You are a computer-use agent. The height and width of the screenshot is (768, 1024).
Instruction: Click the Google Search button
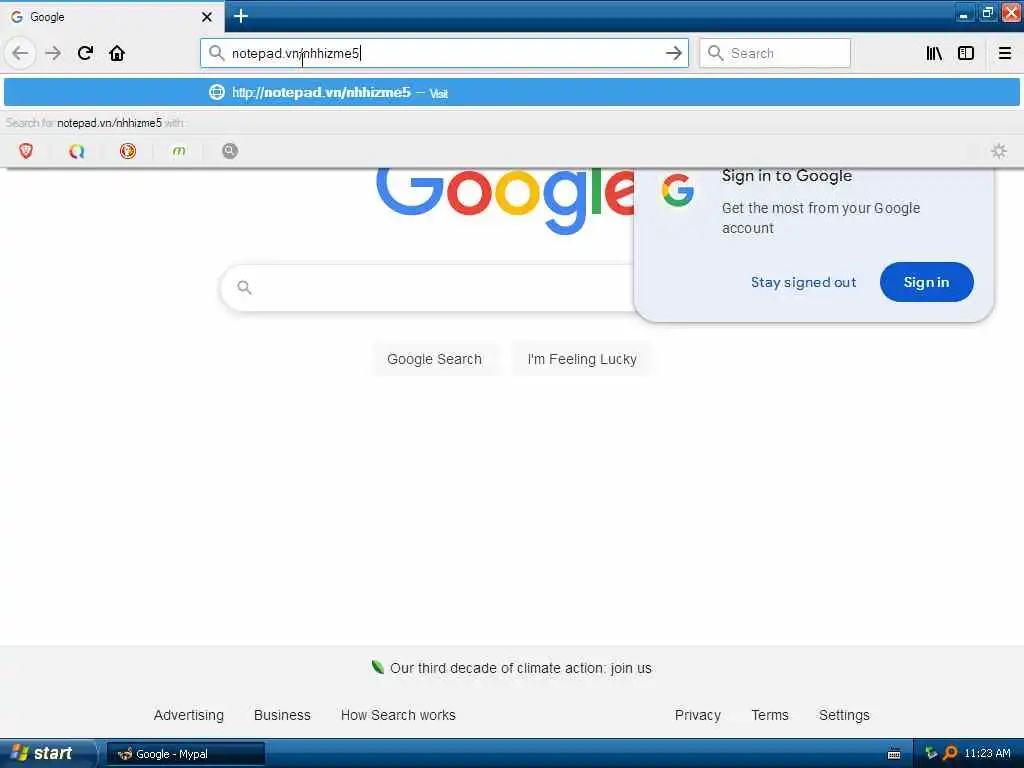point(434,359)
